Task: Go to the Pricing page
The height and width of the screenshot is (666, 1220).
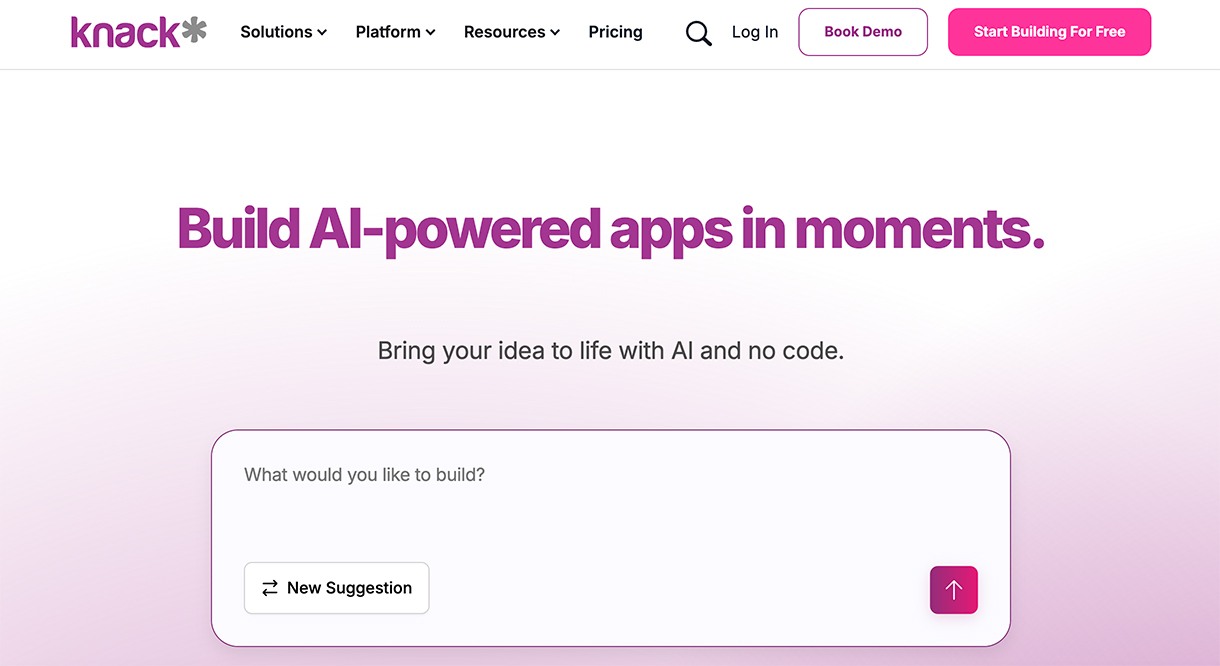Action: pyautogui.click(x=615, y=32)
